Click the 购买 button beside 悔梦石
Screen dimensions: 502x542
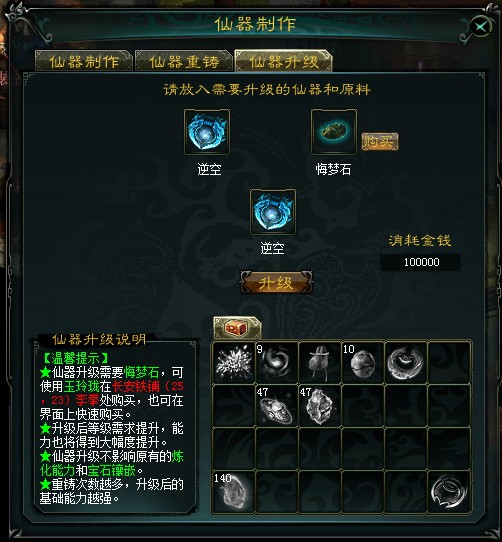(380, 141)
